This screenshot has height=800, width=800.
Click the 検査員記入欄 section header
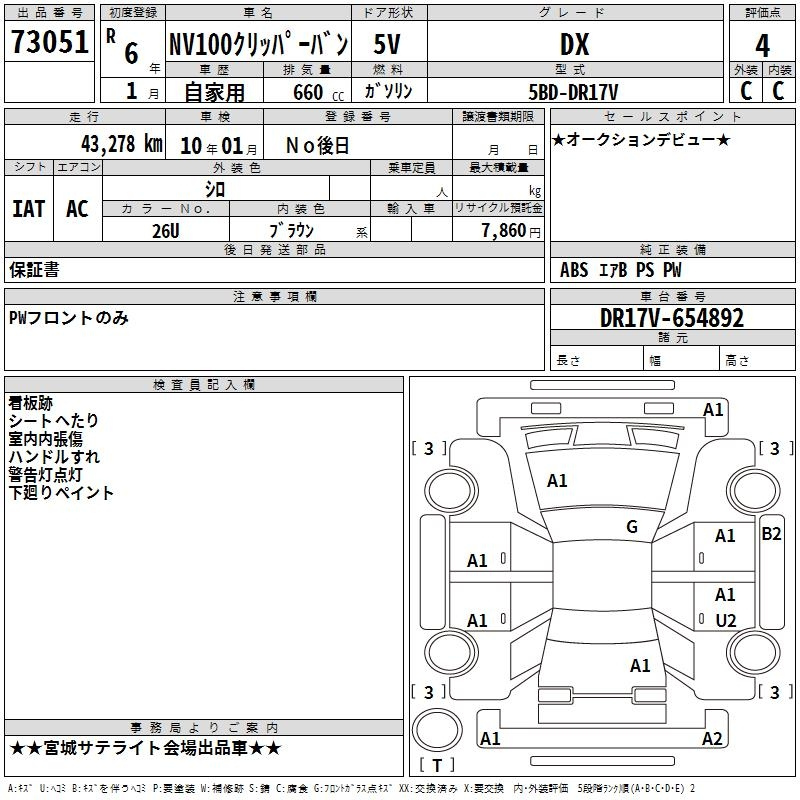(x=204, y=385)
